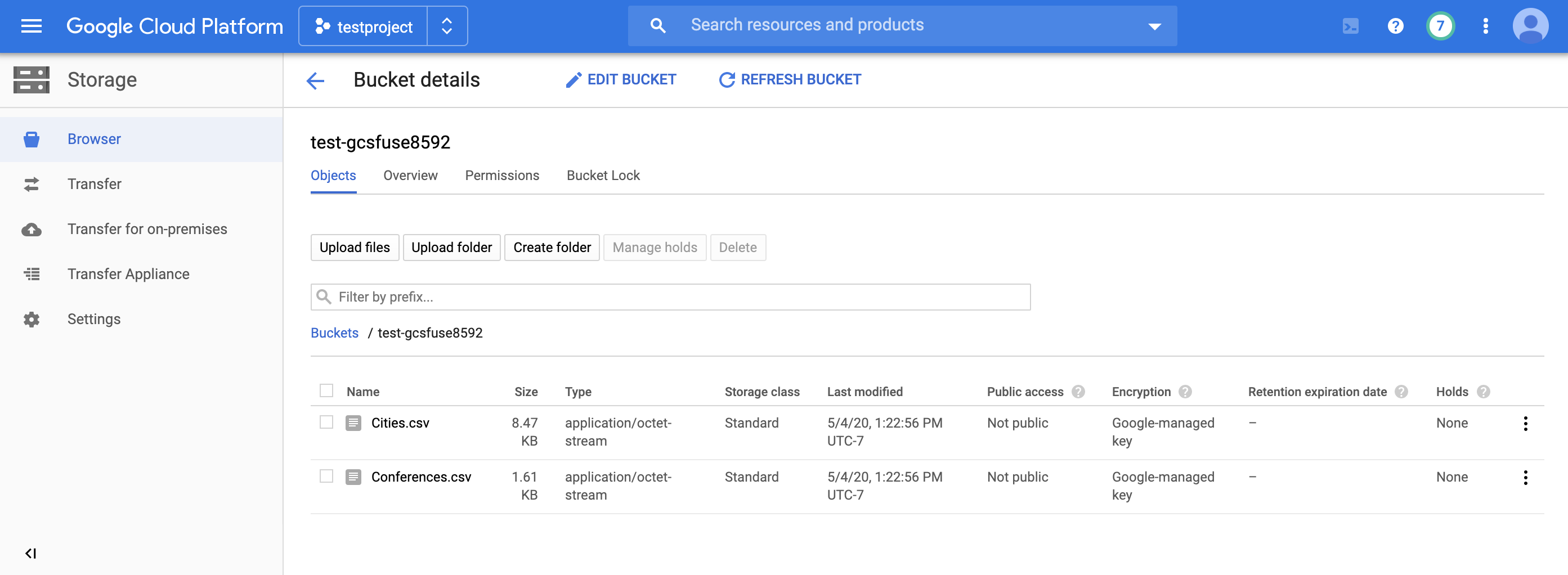Viewport: 1568px width, 575px height.
Task: Expand the search bar dropdown arrow
Action: pos(1154,26)
